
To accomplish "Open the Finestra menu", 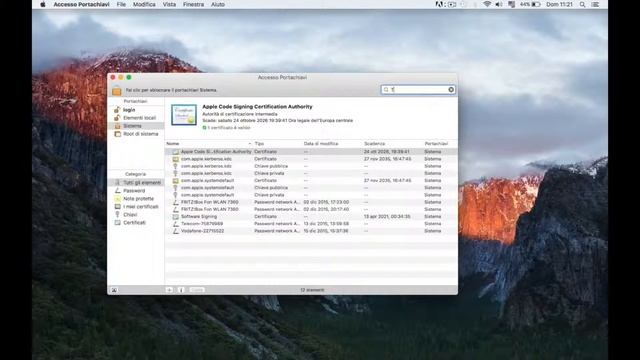I will [x=193, y=4].
